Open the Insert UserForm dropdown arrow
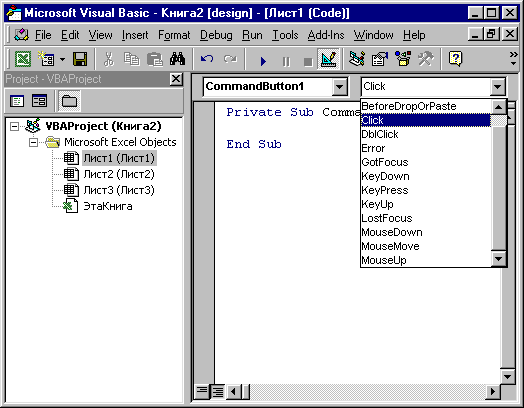This screenshot has width=524, height=408. [62, 60]
